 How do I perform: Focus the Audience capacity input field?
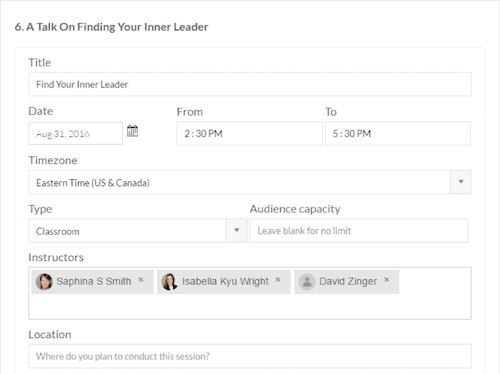click(x=359, y=230)
